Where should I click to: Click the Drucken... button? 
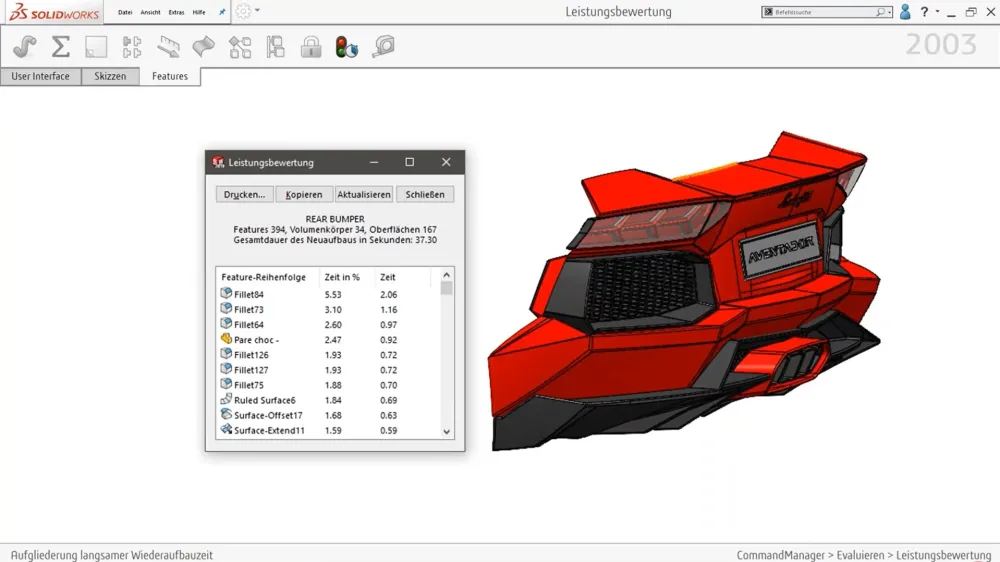pos(244,195)
